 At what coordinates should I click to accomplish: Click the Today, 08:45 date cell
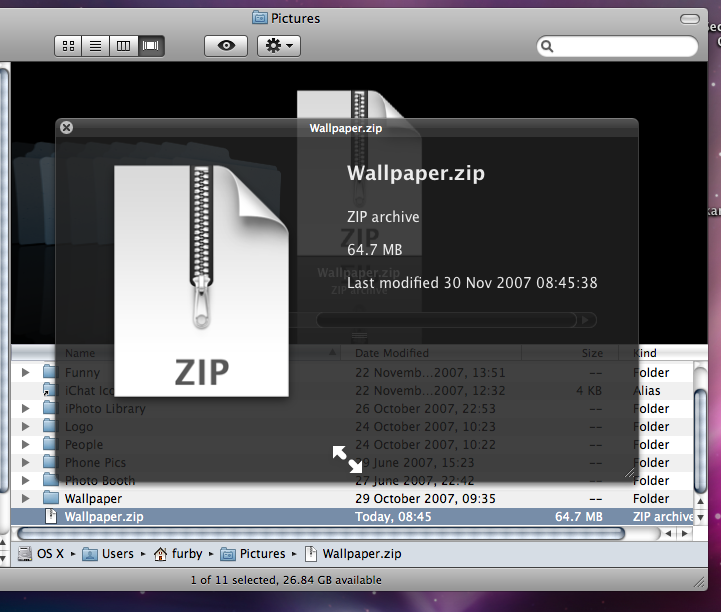pos(393,516)
